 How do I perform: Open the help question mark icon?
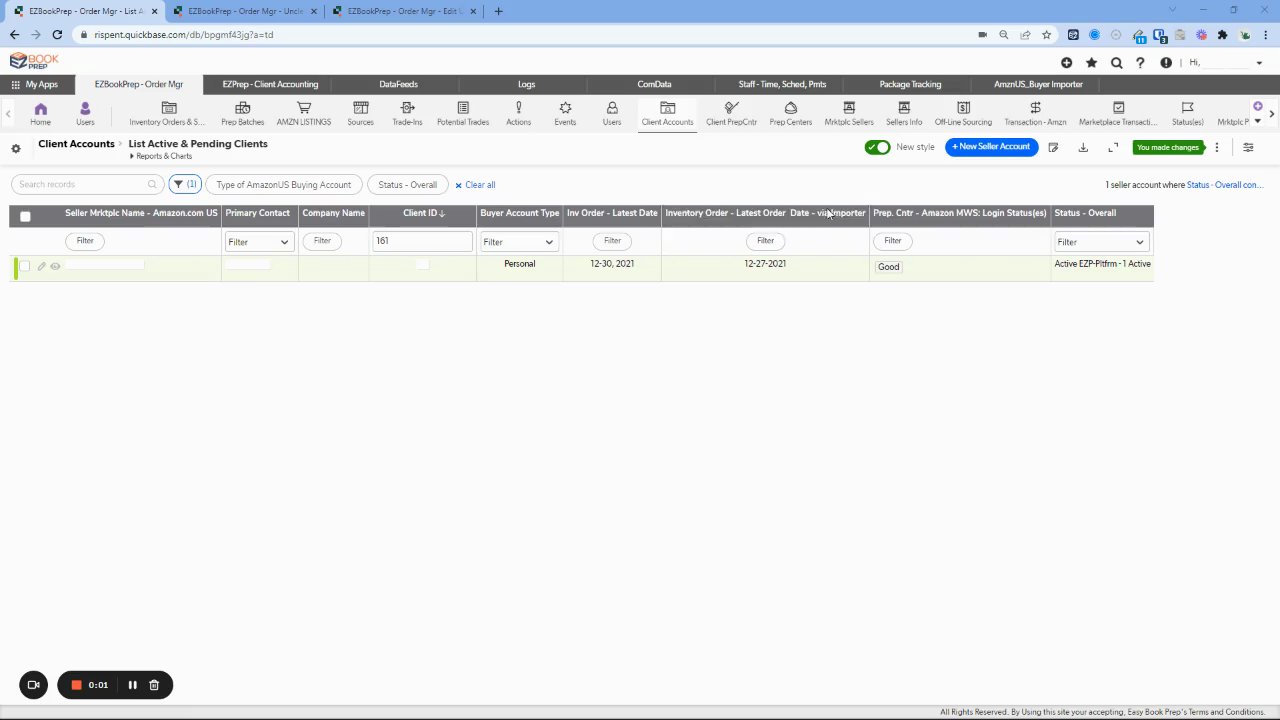coord(1140,62)
